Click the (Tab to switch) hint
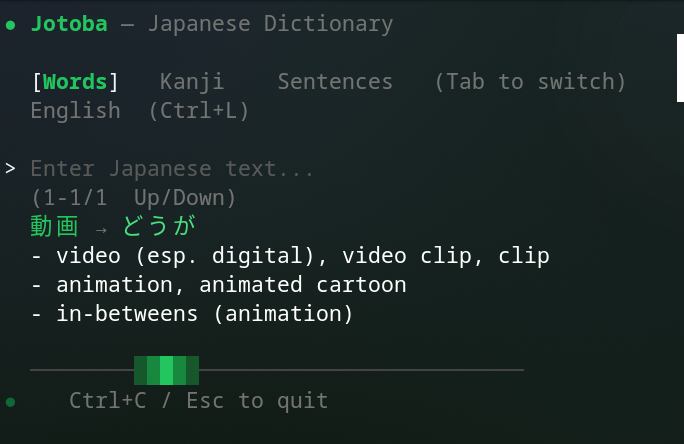 [530, 82]
